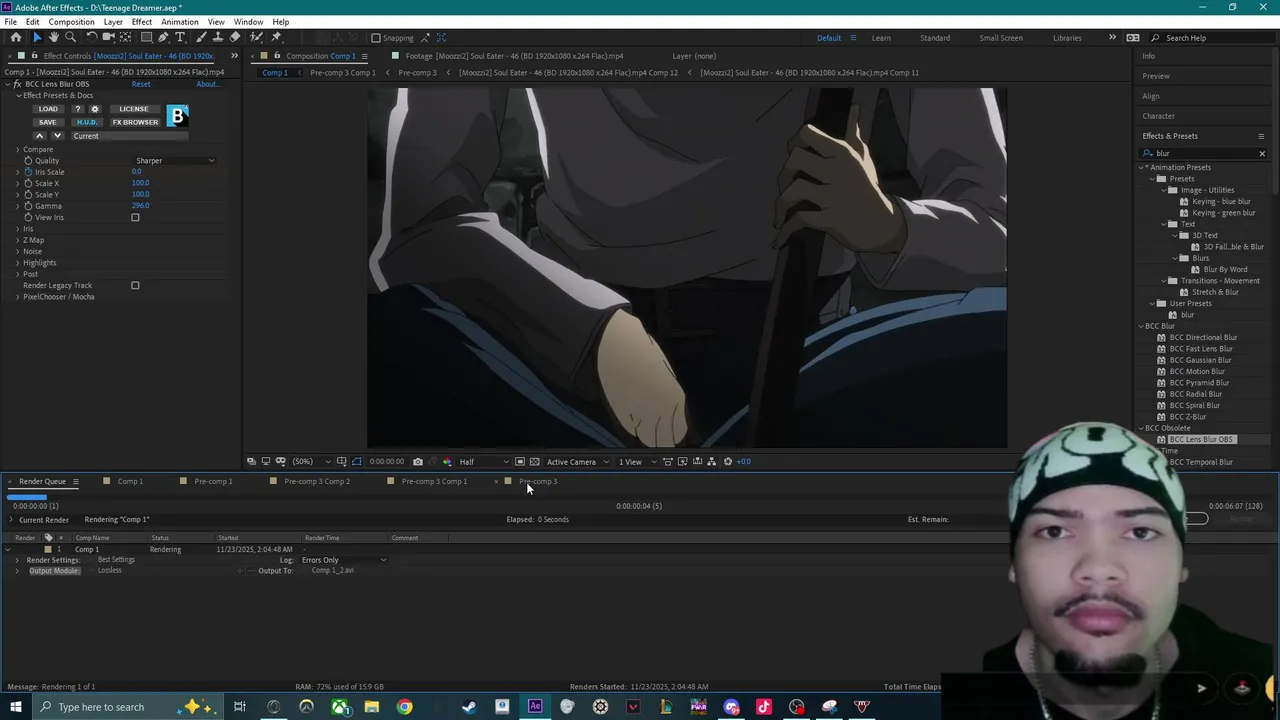This screenshot has width=1280, height=720.
Task: Expand the Compare property group
Action: click(17, 149)
